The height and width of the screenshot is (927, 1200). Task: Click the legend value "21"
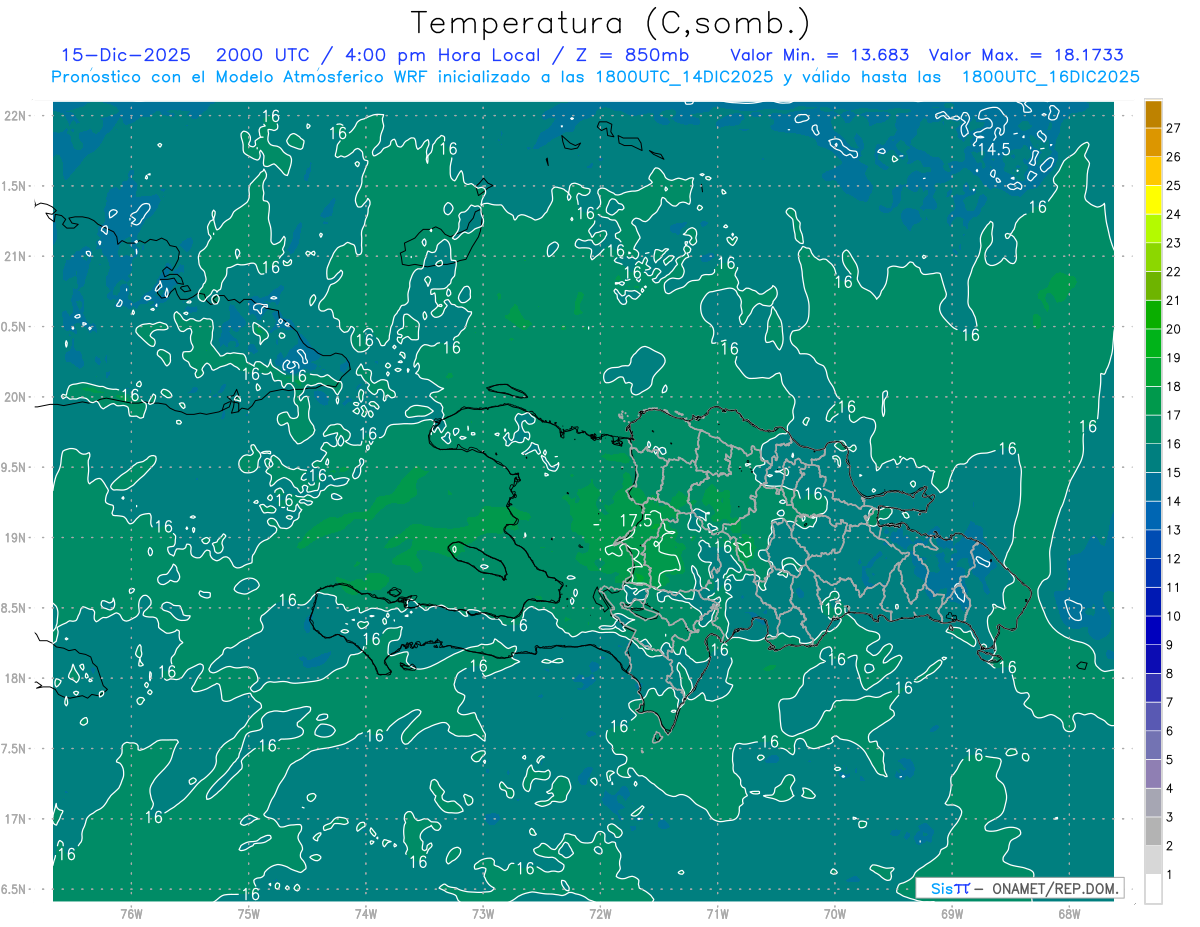[1174, 300]
